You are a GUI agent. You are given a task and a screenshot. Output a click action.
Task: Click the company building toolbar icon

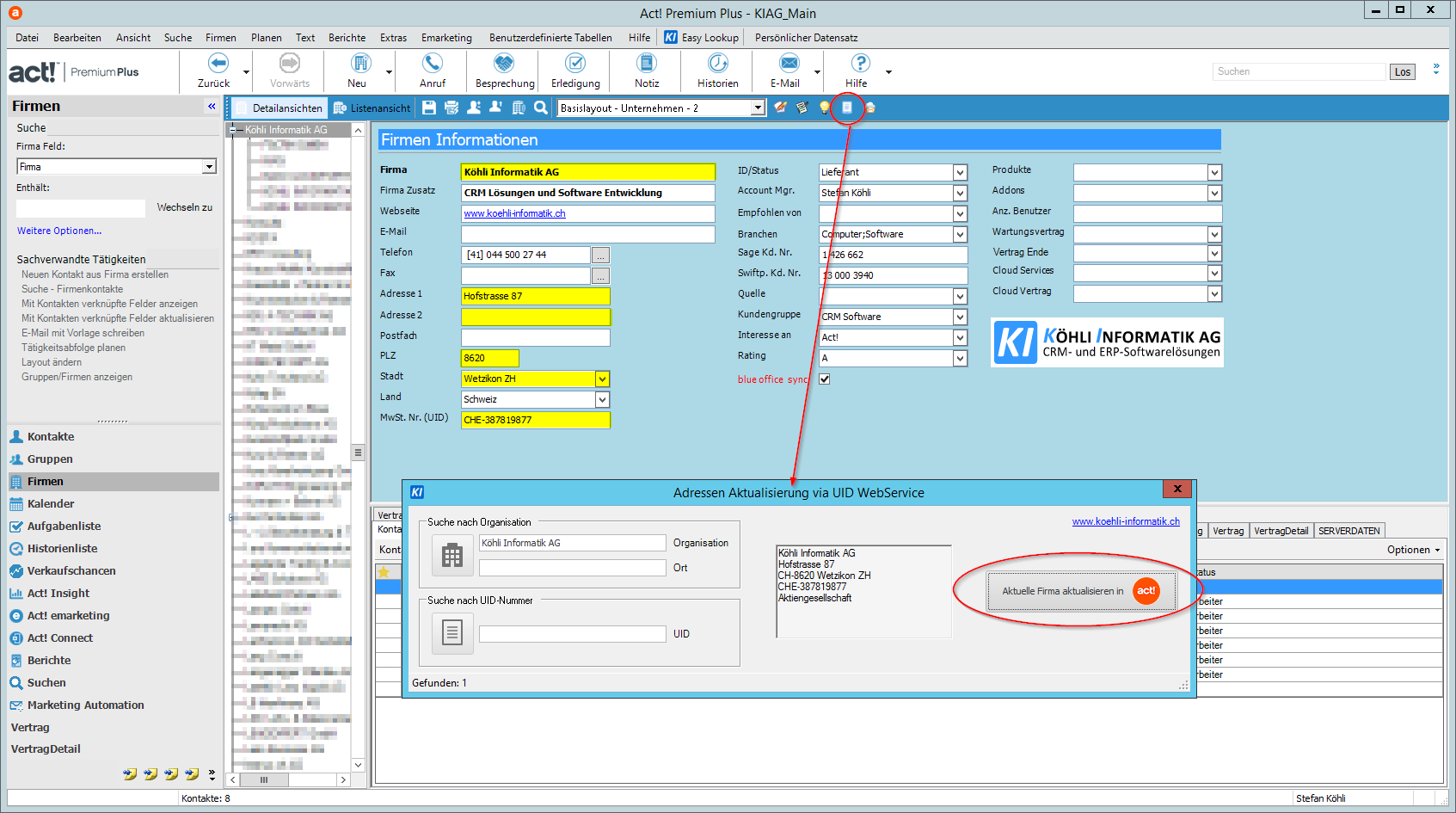pyautogui.click(x=519, y=108)
